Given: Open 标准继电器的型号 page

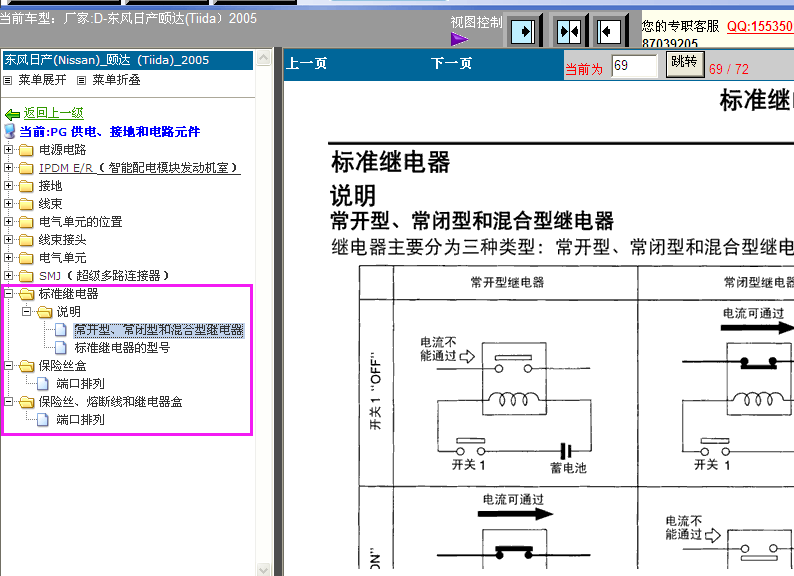Looking at the screenshot, I should (x=122, y=348).
